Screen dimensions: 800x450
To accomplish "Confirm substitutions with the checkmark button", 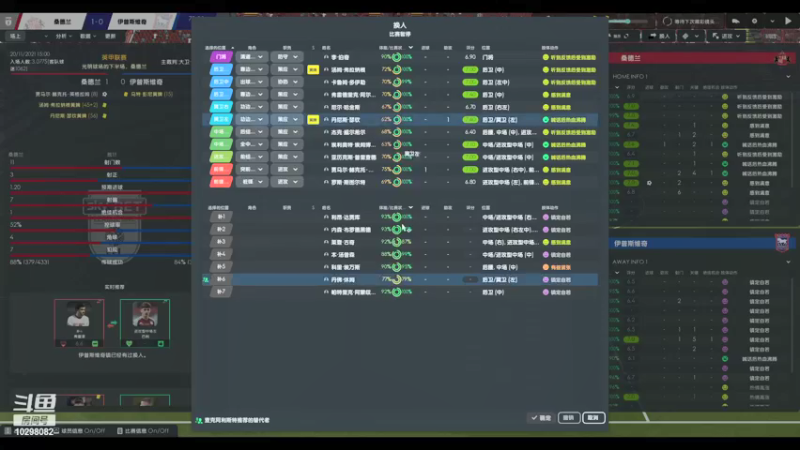I will click(541, 418).
